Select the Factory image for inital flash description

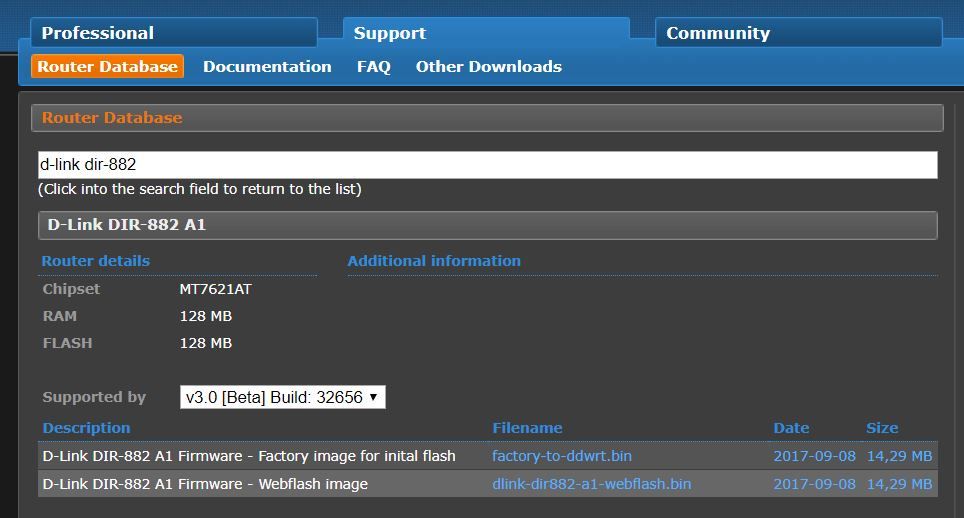249,456
